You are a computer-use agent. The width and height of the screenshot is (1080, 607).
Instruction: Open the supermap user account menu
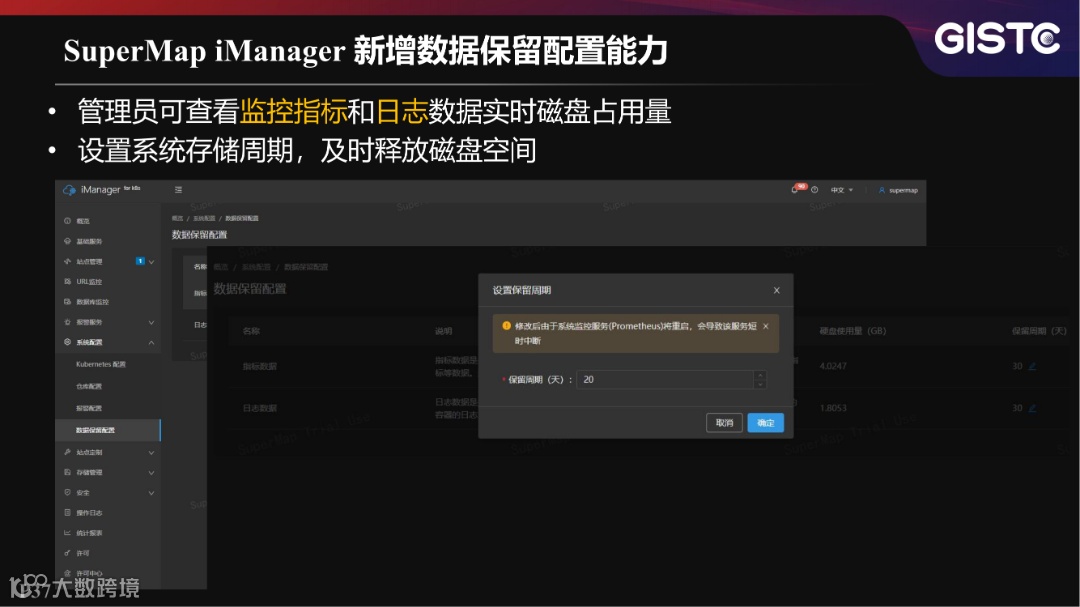tap(898, 190)
